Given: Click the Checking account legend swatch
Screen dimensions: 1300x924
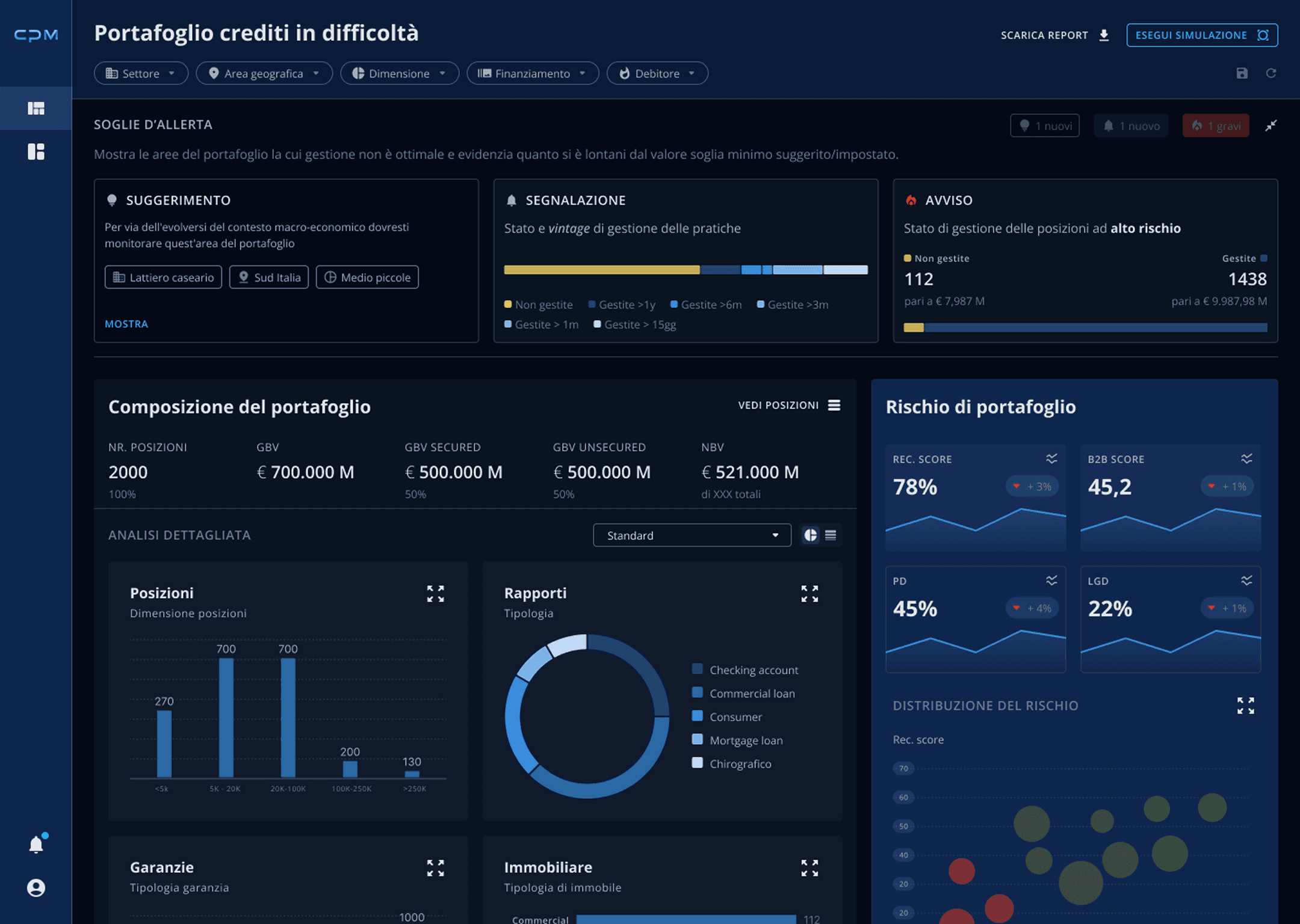Looking at the screenshot, I should tap(698, 669).
